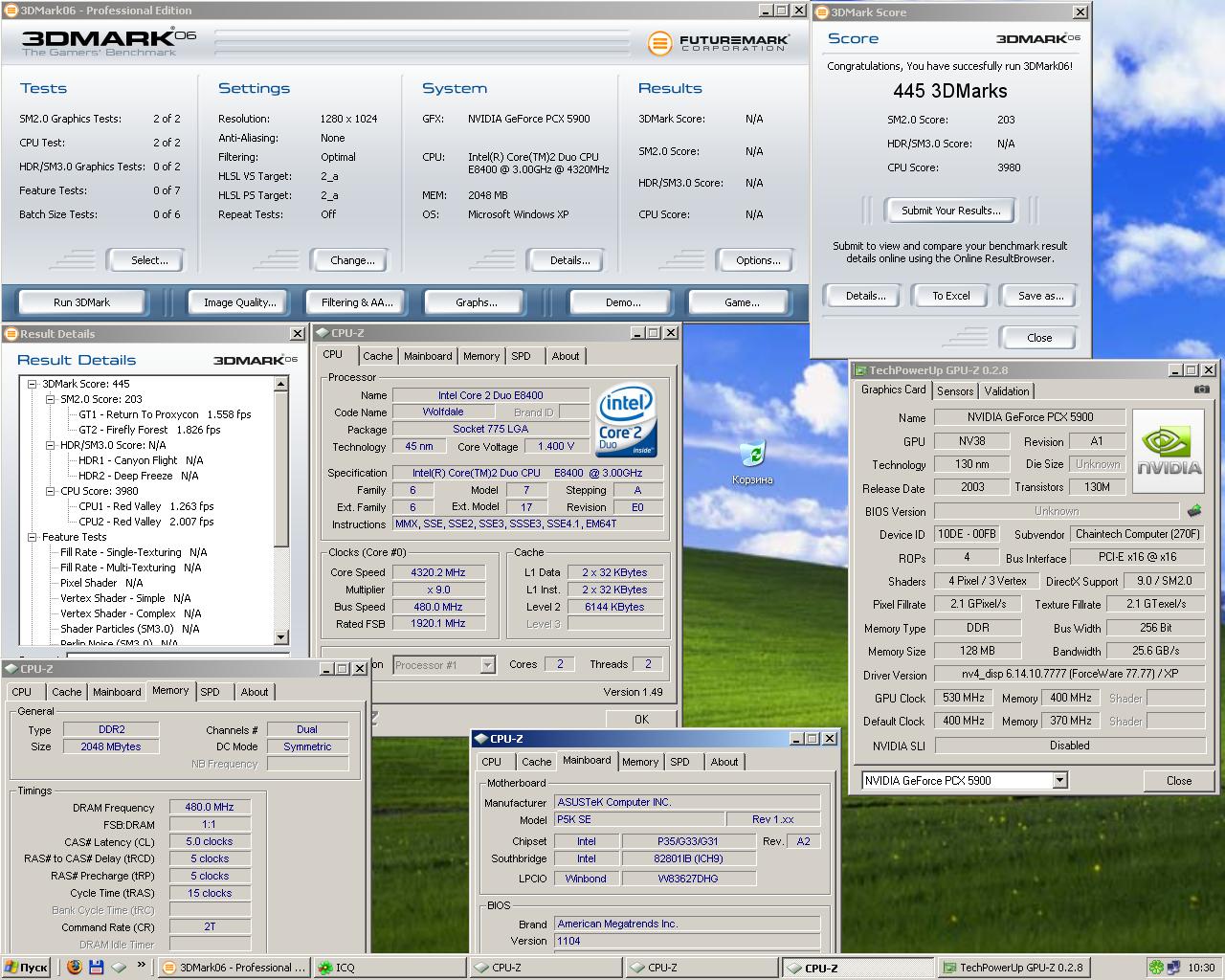Screen dimensions: 1225x980
Task: Click the DRAM Frequency 480.0 MHz value
Action: coord(210,808)
